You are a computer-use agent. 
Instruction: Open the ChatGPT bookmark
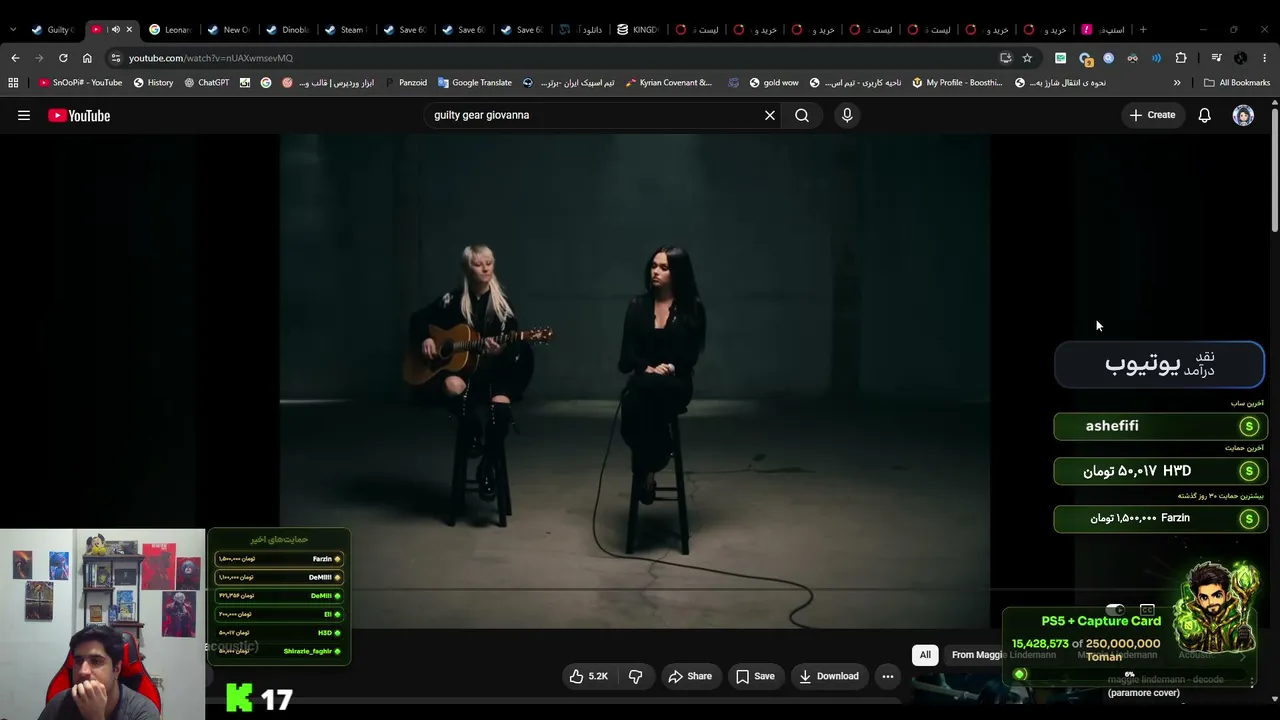coord(206,83)
